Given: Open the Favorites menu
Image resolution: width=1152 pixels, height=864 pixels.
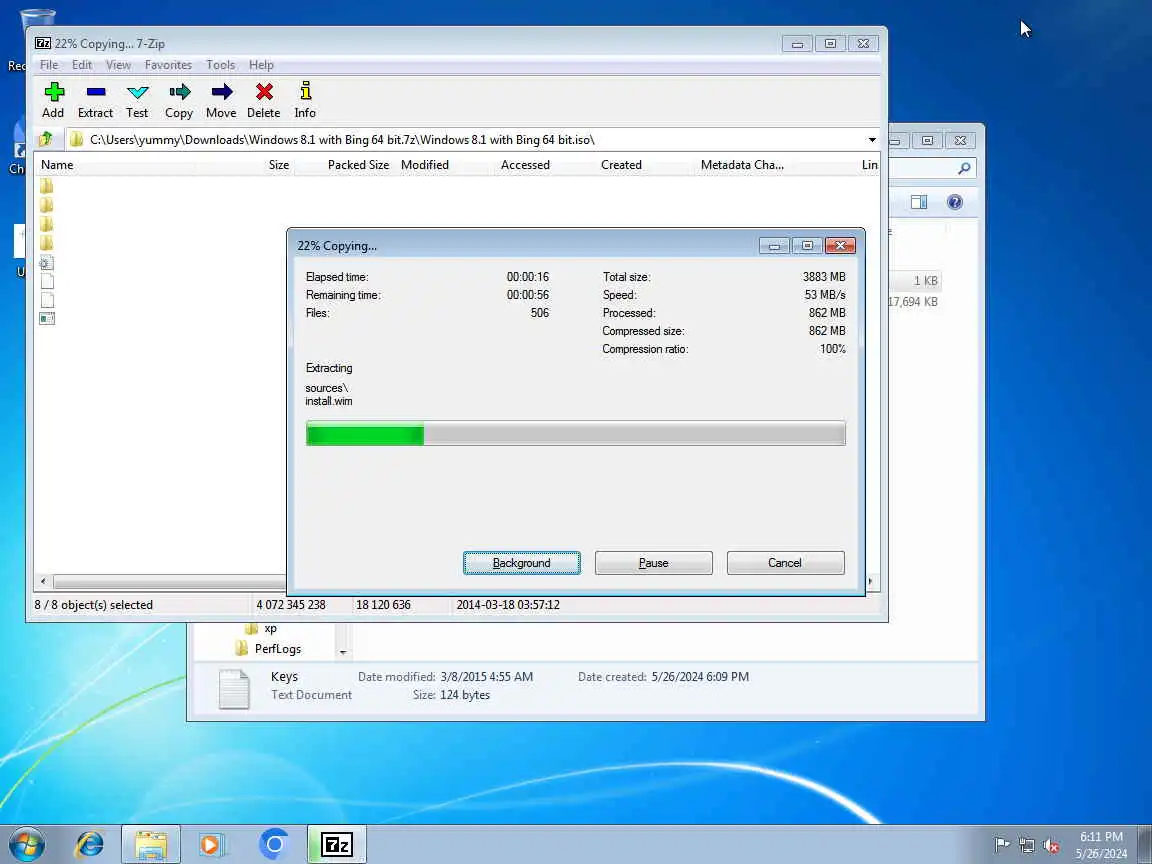Looking at the screenshot, I should coord(168,65).
